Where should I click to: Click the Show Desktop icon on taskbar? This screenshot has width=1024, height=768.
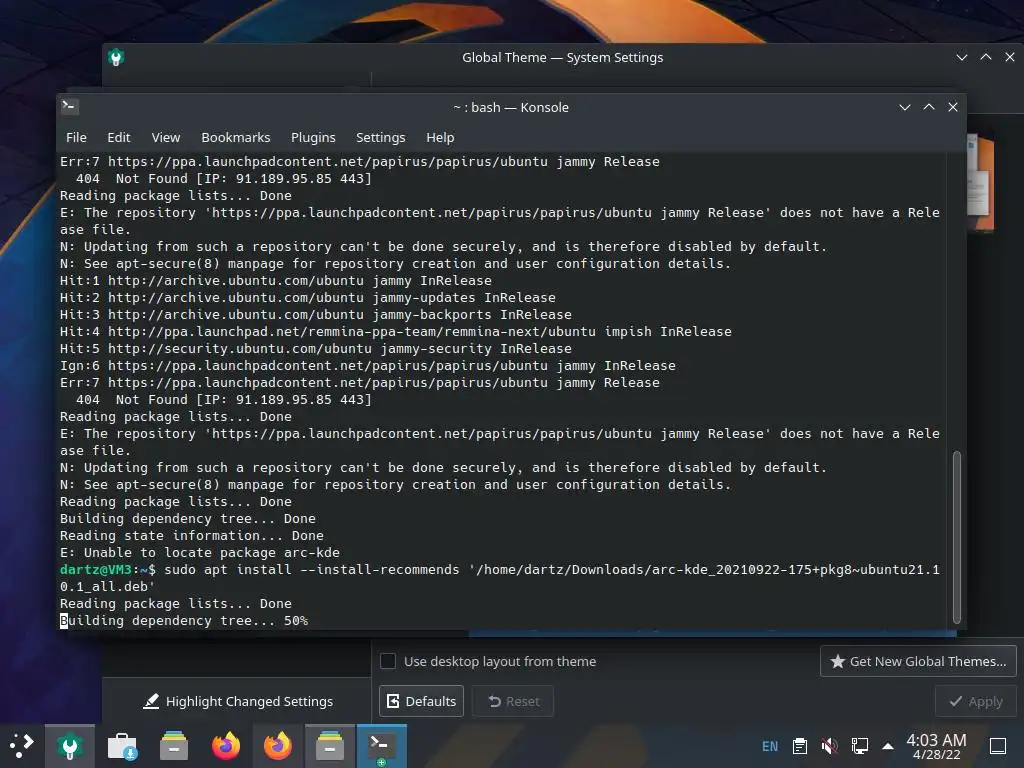tap(998, 746)
